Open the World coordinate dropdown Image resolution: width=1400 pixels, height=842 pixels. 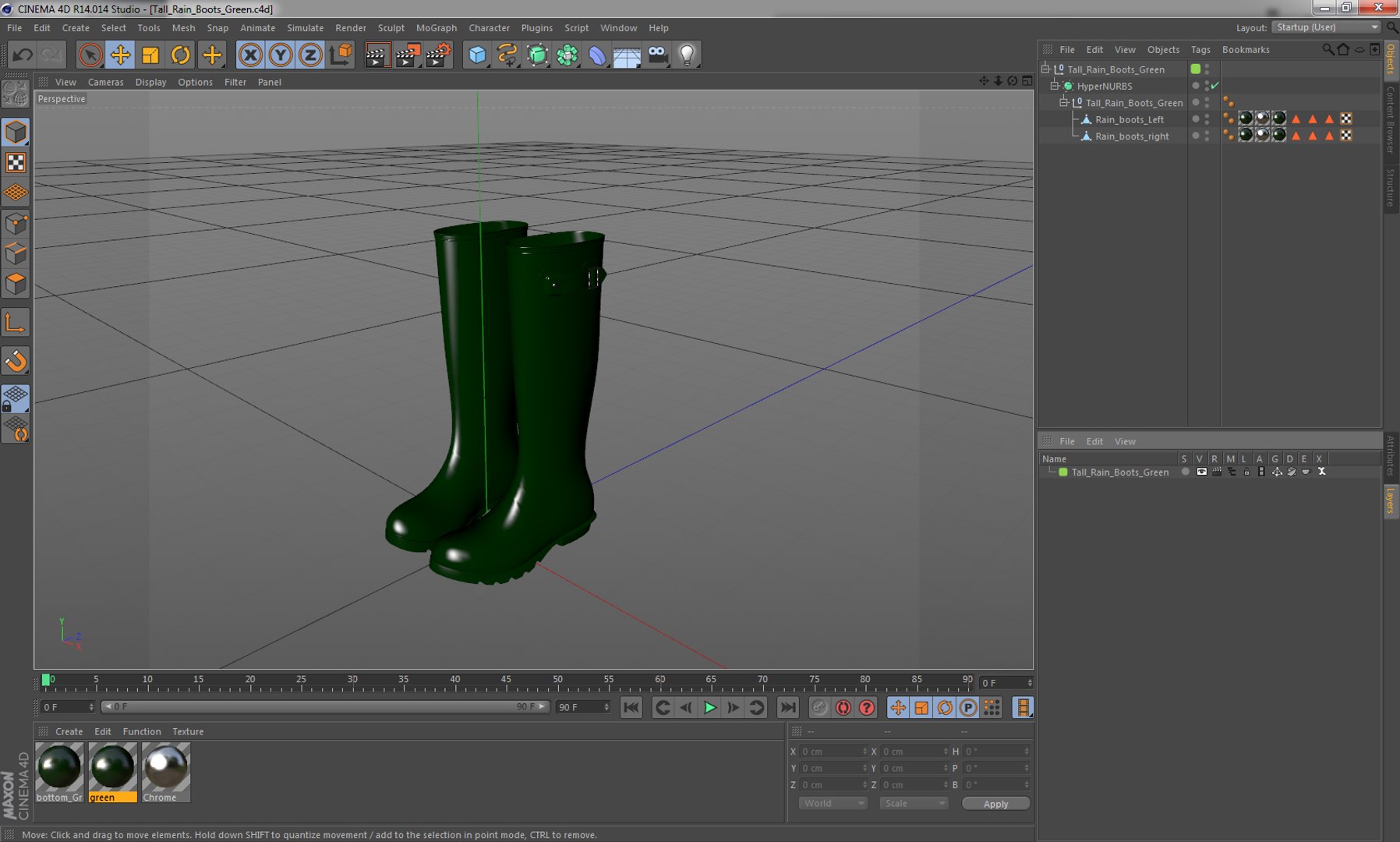(x=833, y=803)
